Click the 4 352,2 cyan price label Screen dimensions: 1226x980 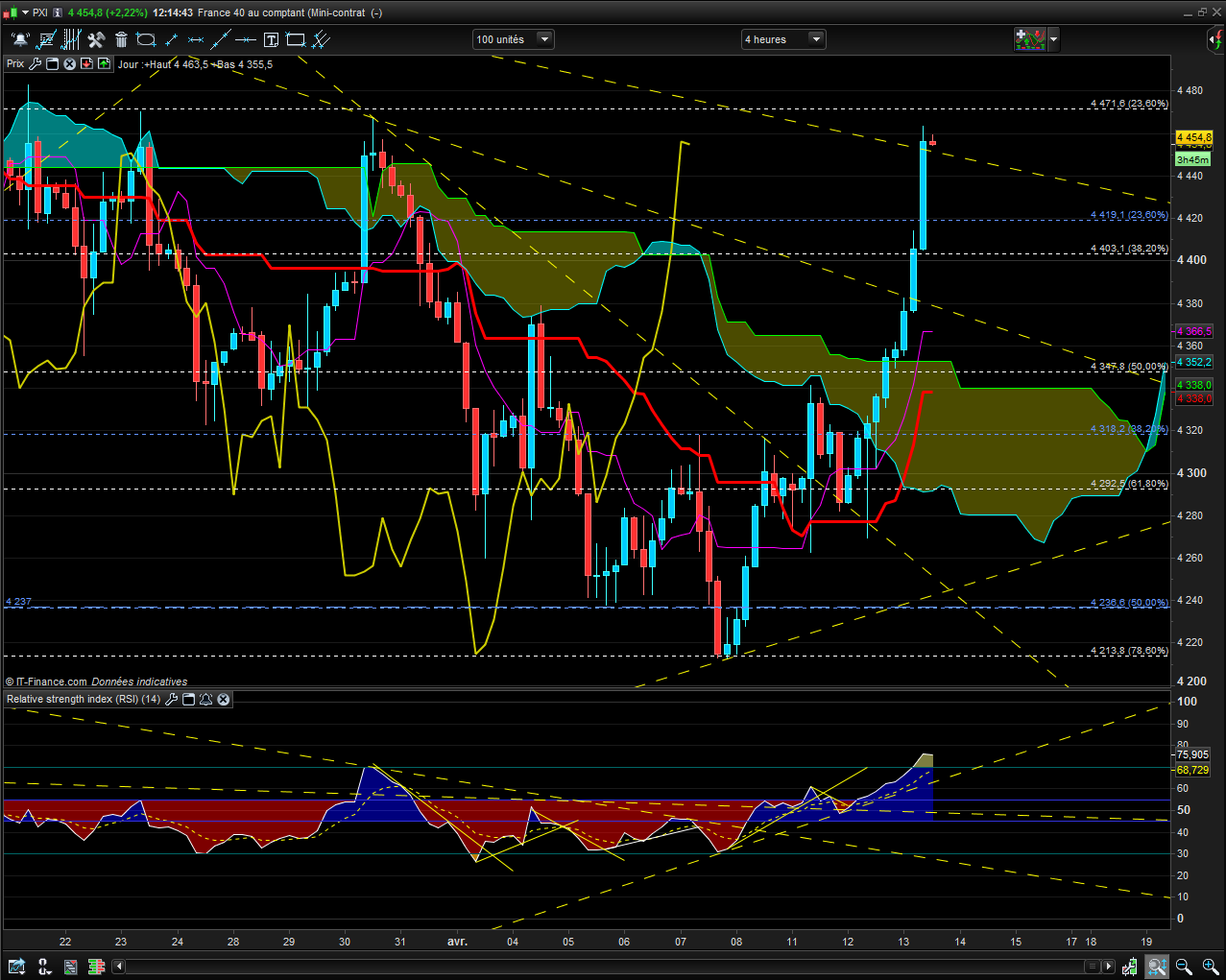[1194, 362]
